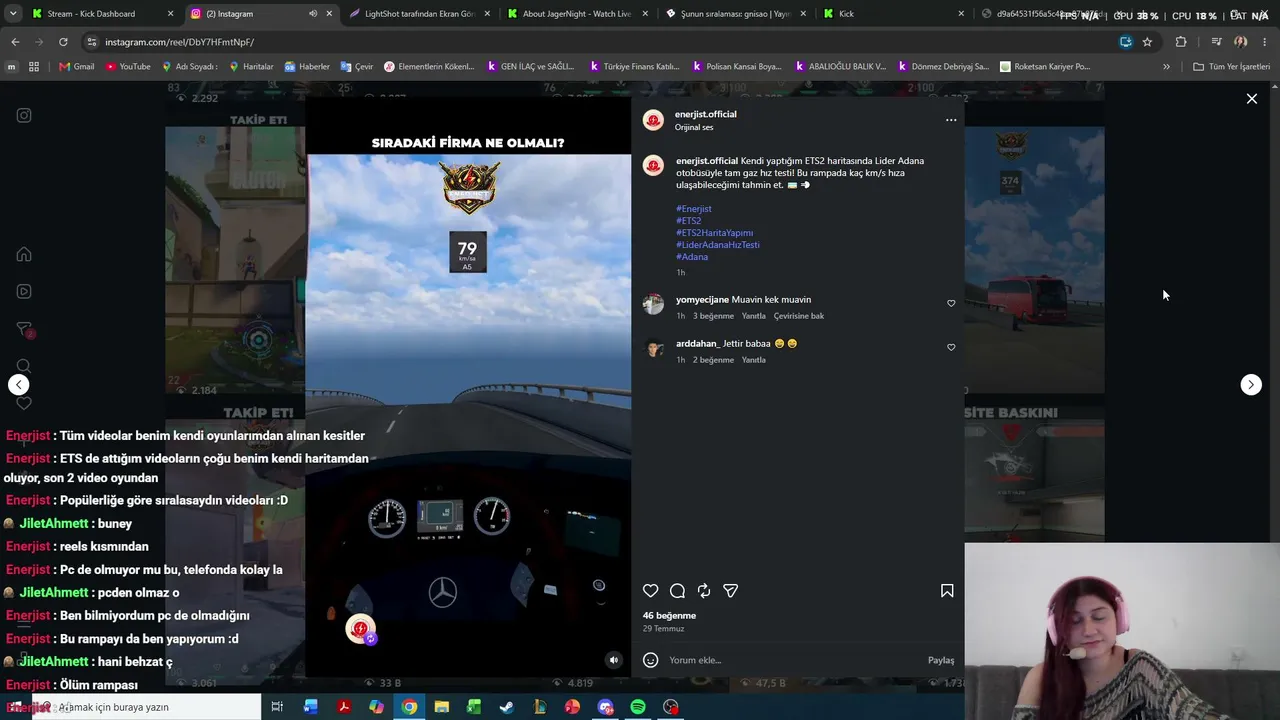Viewport: 1280px width, 720px height.
Task: Like the reel with the heart icon
Action: tap(651, 591)
